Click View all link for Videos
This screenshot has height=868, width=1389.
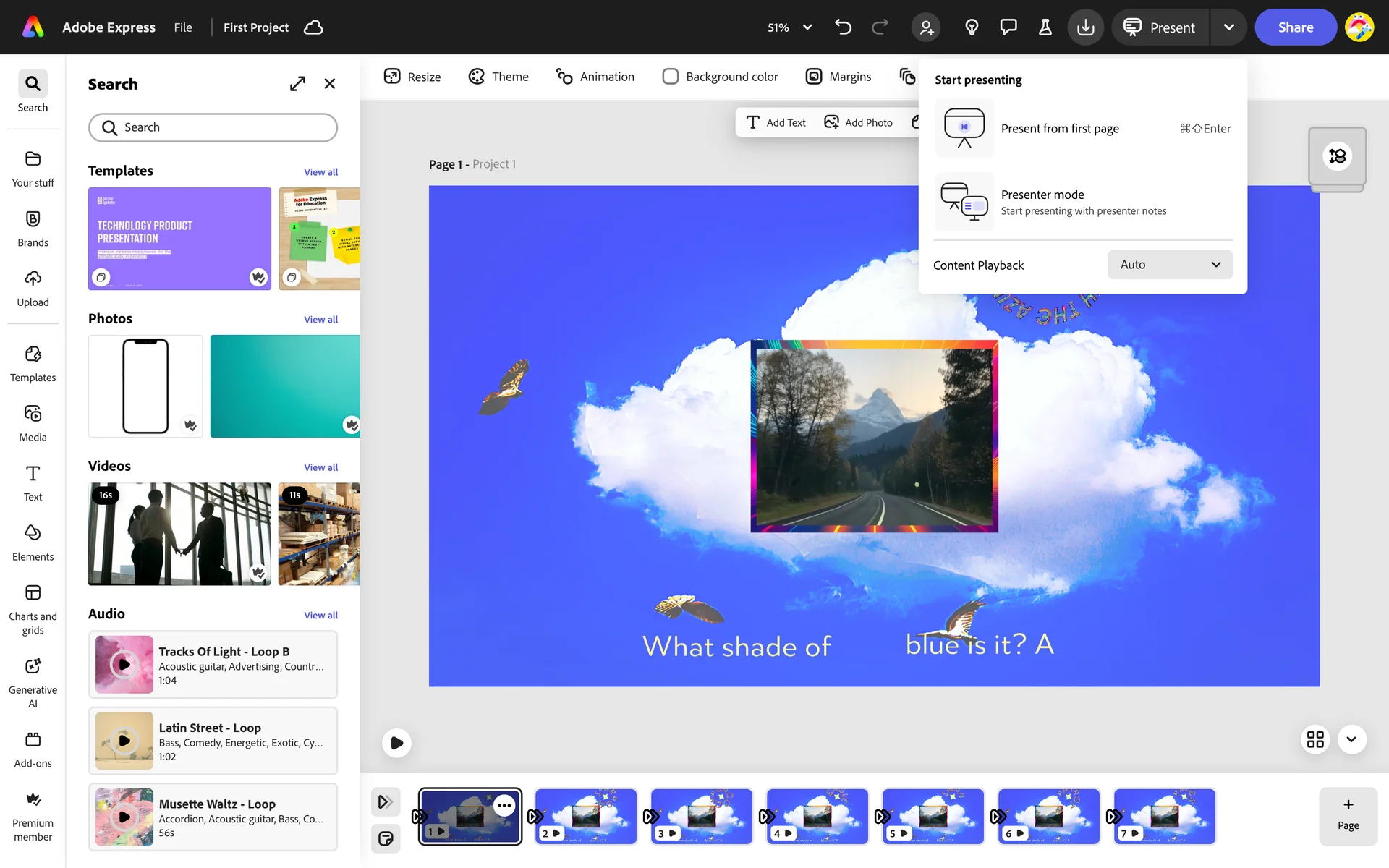click(x=320, y=467)
